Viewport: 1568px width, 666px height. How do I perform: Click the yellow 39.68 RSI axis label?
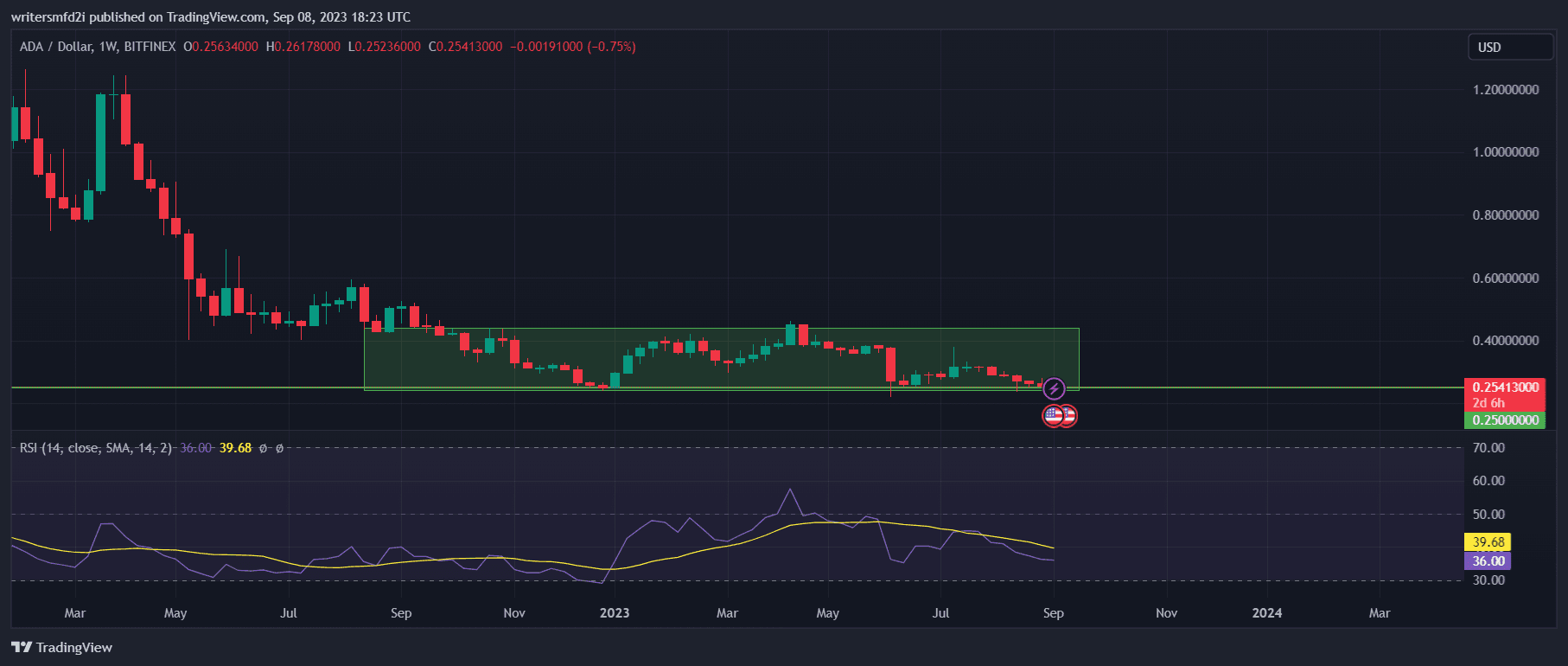1488,542
